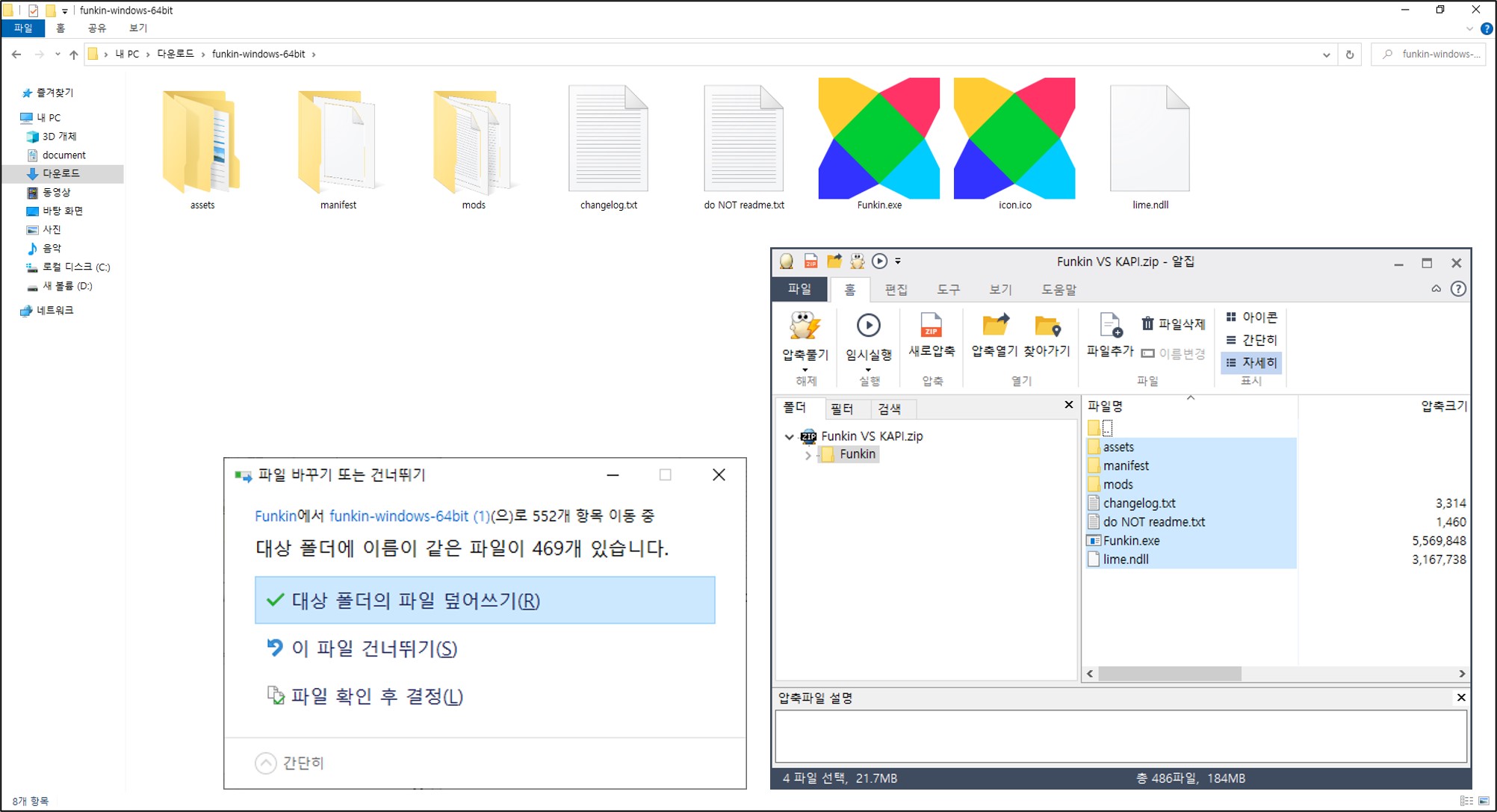
Task: Open ALZip help question mark icon
Action: 1458,289
